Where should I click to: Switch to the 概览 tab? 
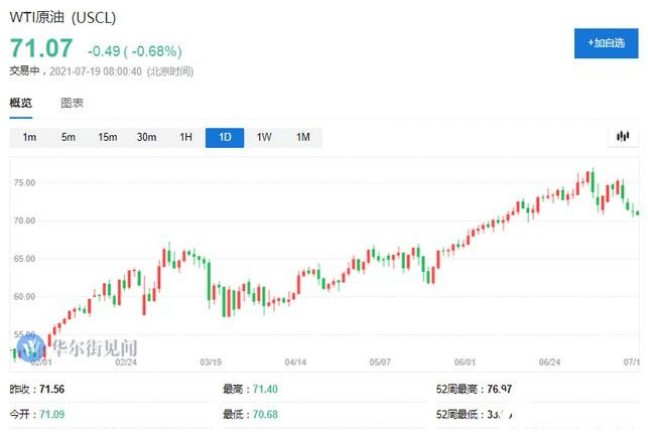tap(21, 103)
